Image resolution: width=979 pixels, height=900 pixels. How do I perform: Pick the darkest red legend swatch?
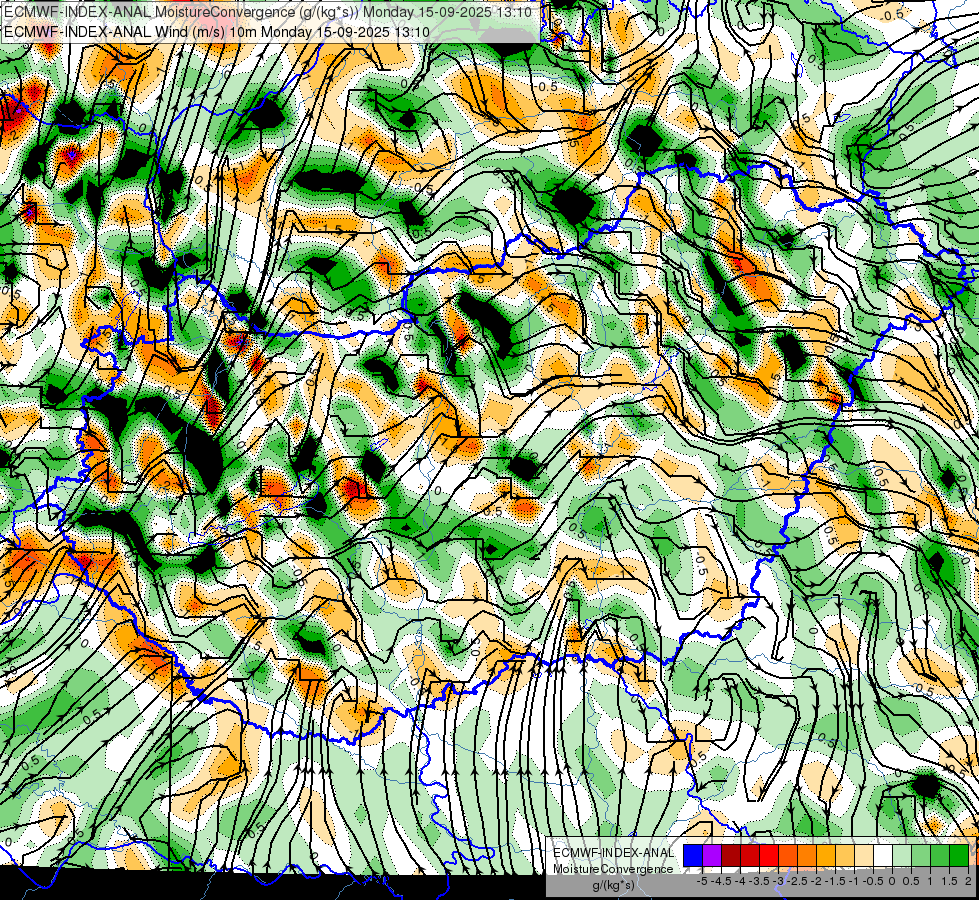click(731, 856)
